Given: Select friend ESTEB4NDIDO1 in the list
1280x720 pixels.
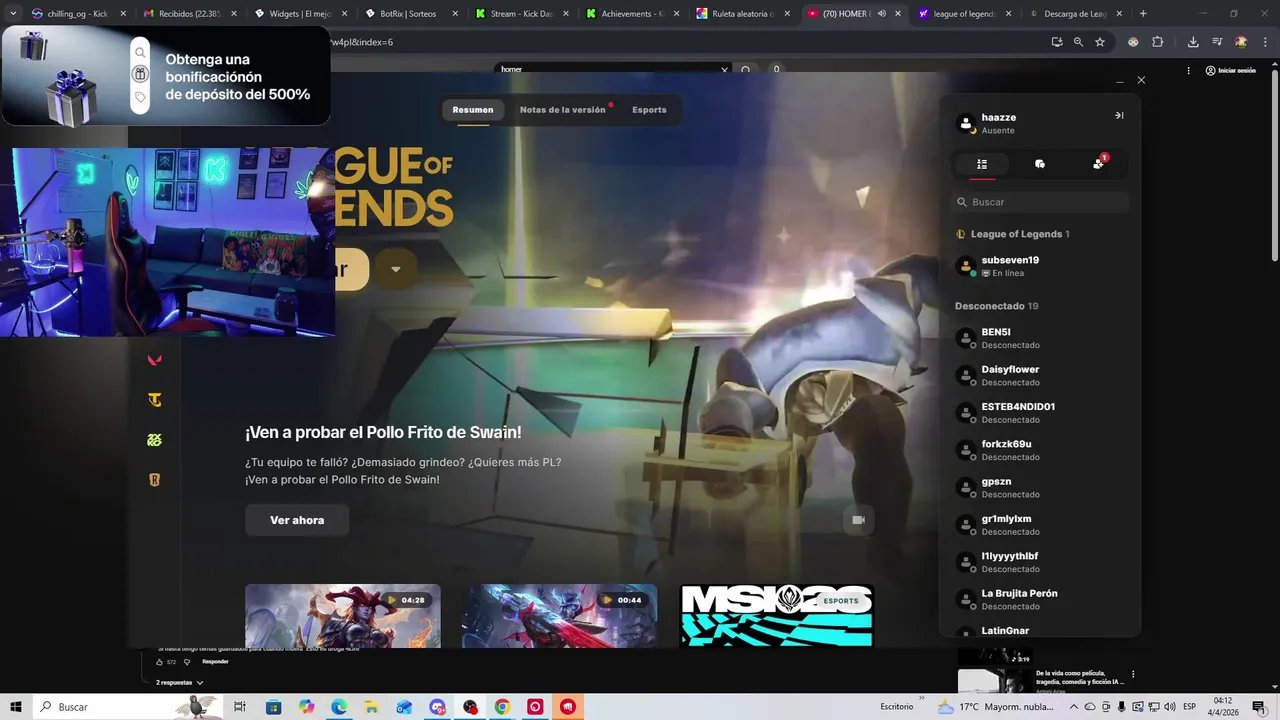Looking at the screenshot, I should point(1040,413).
